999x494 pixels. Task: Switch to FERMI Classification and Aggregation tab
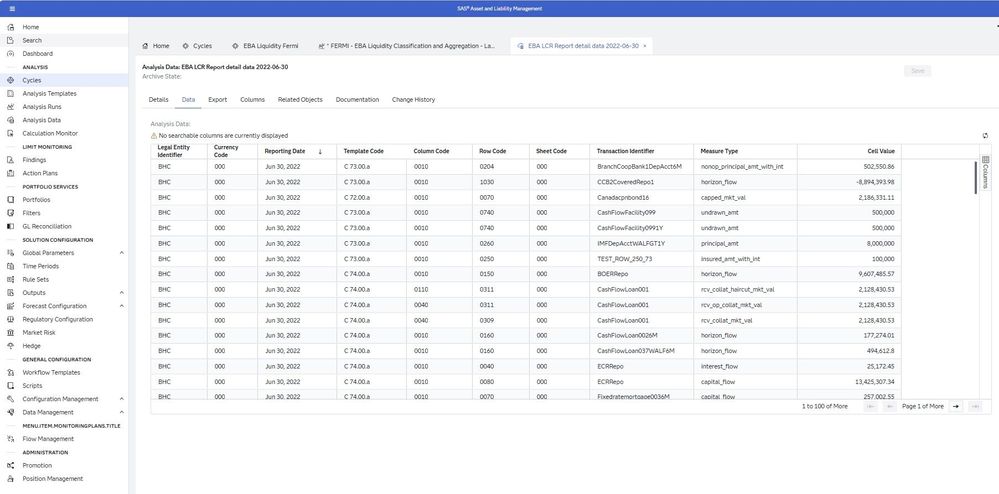pos(406,47)
